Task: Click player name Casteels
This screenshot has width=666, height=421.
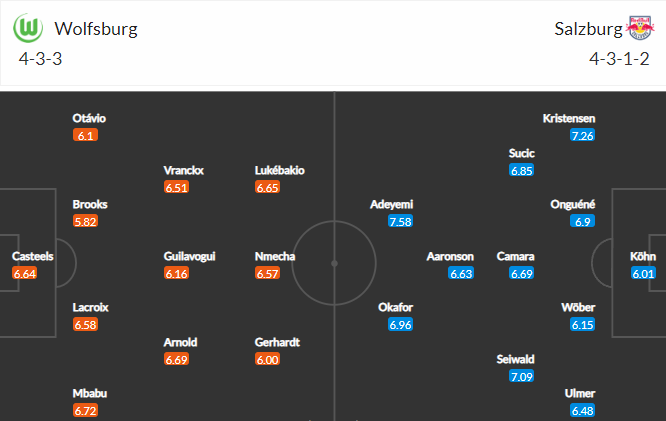Action: coord(33,256)
